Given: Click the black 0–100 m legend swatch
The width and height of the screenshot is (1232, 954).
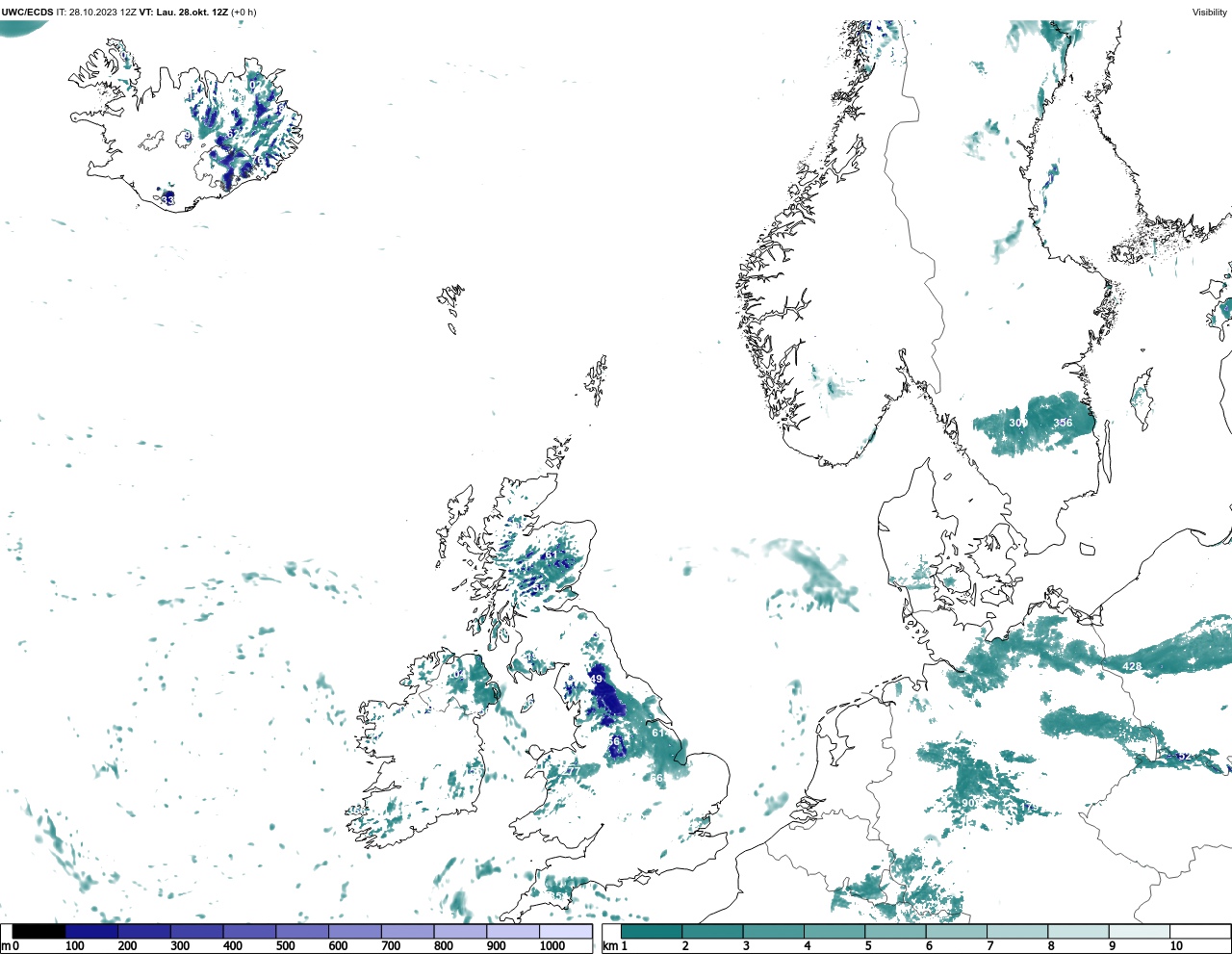Looking at the screenshot, I should click(x=38, y=932).
